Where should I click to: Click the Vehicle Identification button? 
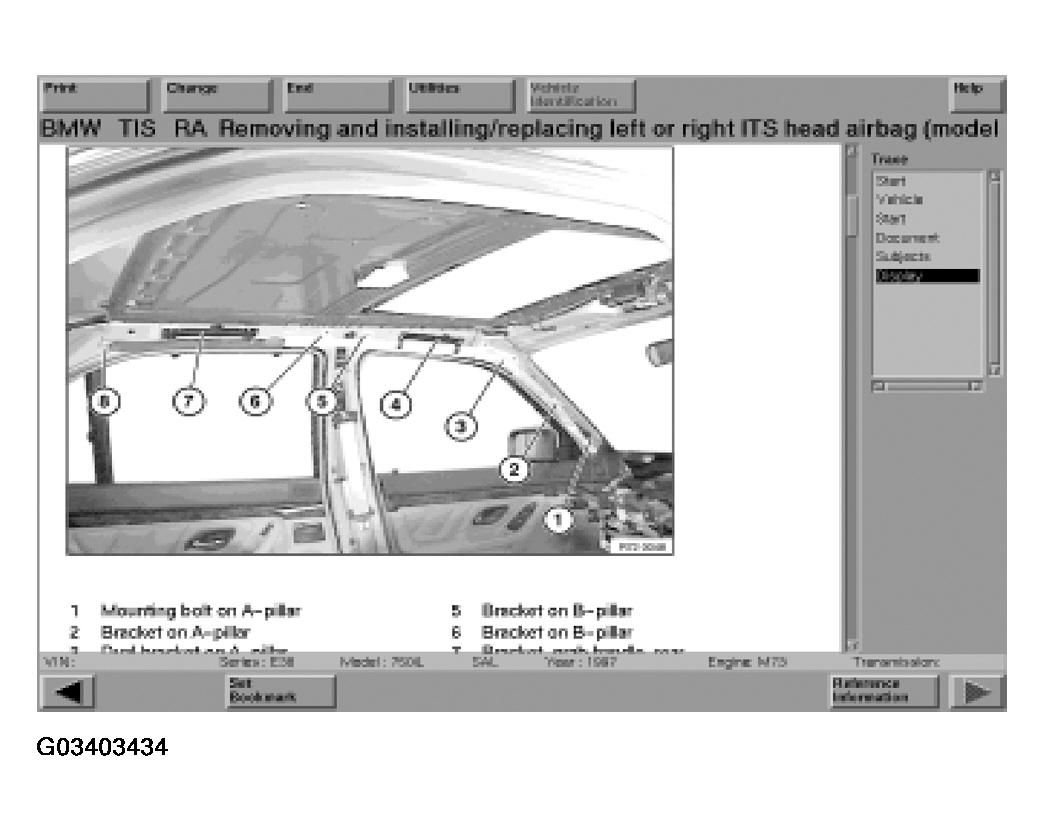coord(581,96)
